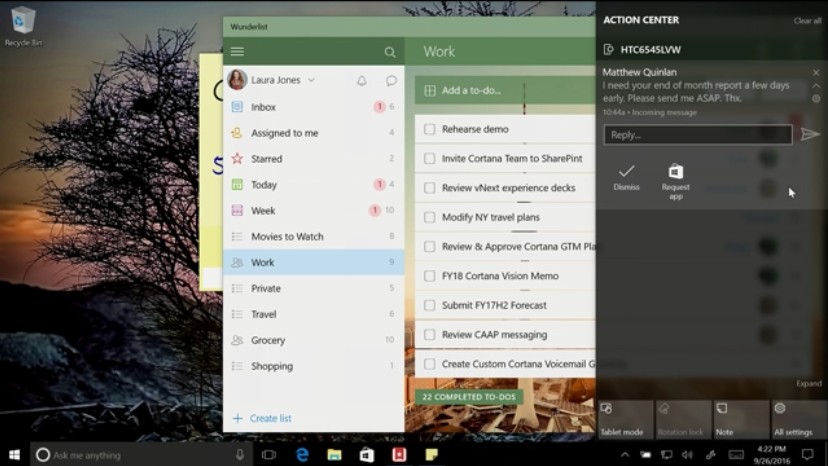
Task: Click the Cortana microphone icon
Action: (240, 454)
